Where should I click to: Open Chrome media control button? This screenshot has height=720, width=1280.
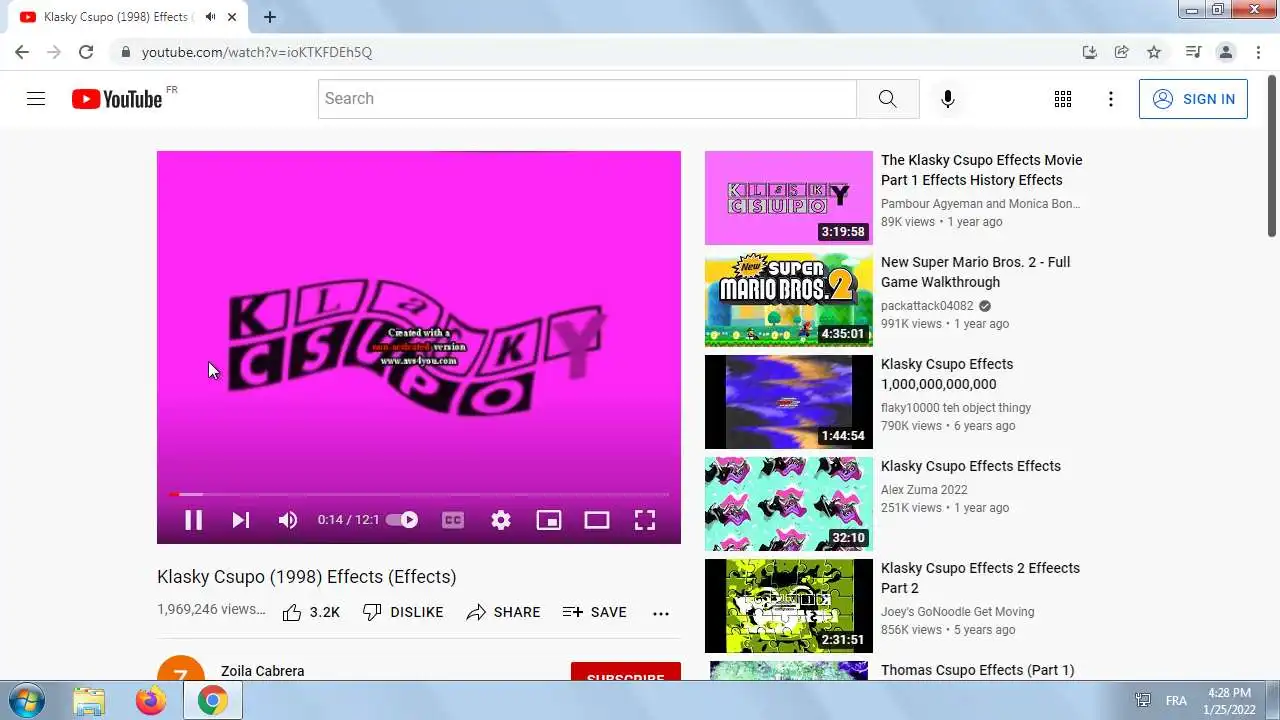pyautogui.click(x=1193, y=52)
